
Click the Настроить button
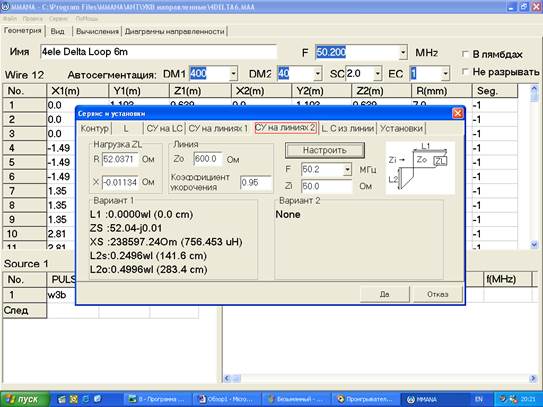324,150
